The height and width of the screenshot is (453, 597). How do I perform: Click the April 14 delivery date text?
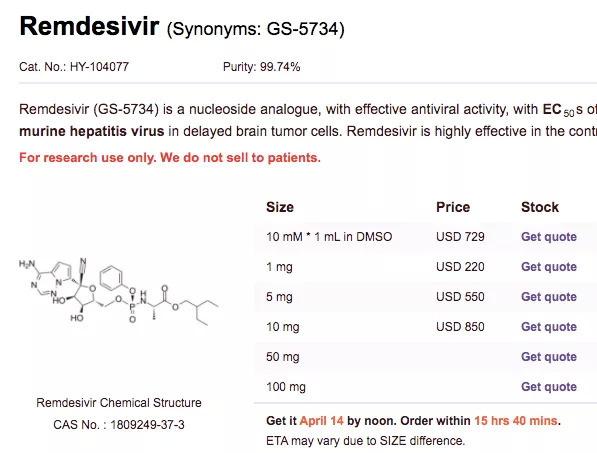(321, 421)
